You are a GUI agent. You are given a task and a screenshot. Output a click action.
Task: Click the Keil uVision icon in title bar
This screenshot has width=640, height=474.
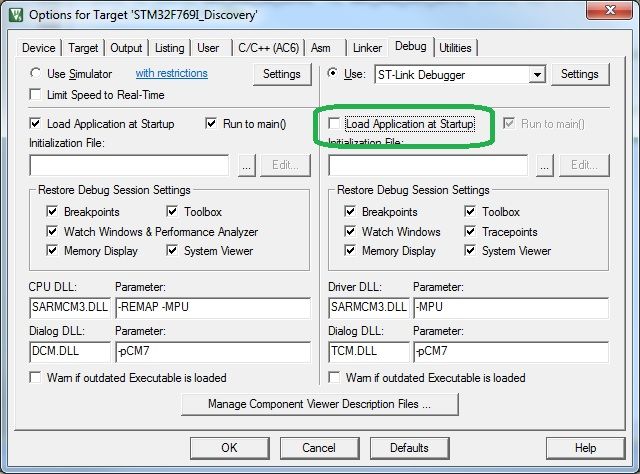click(x=16, y=15)
